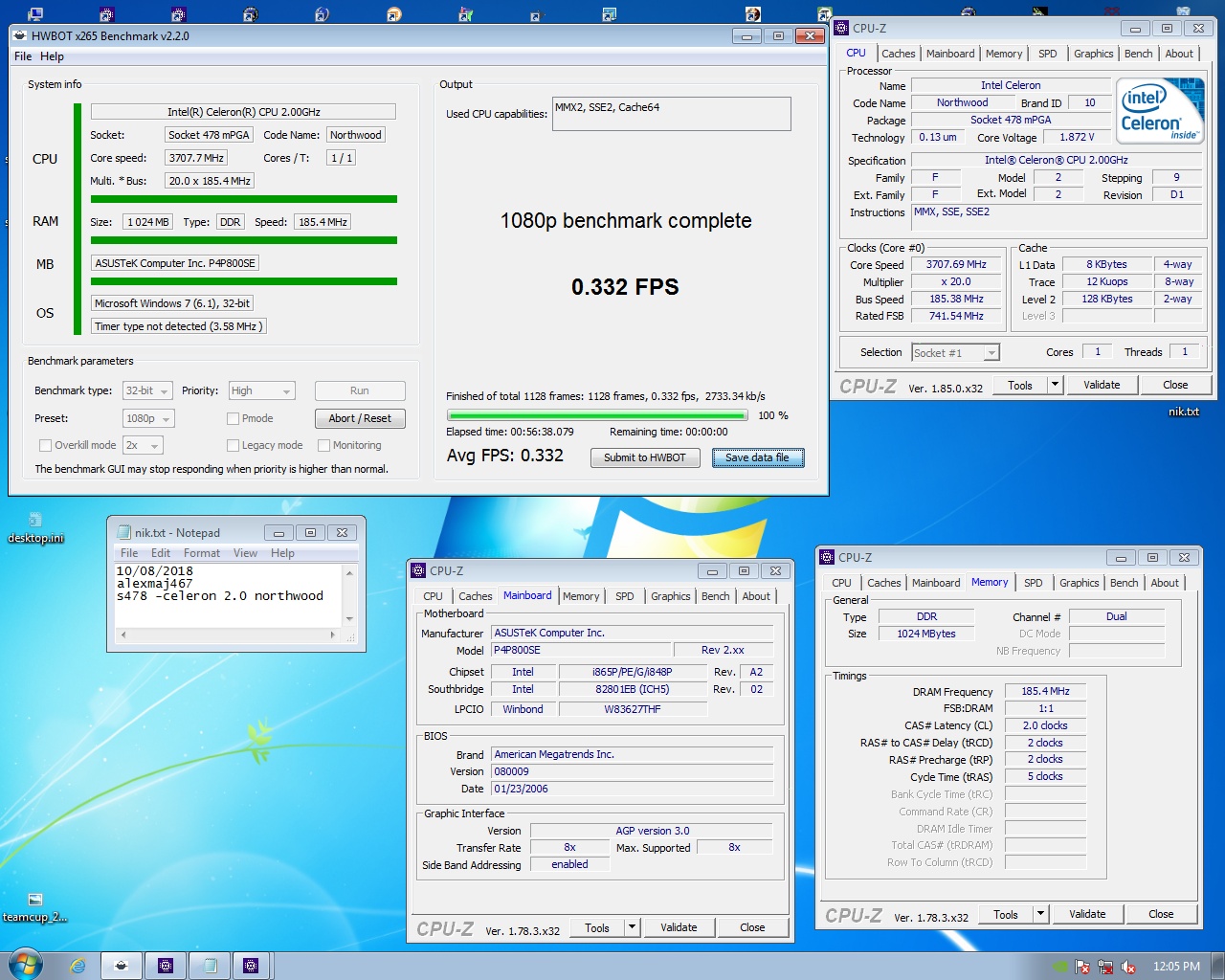Click Notepad horizontal scrollbar right arrow

[x=332, y=635]
